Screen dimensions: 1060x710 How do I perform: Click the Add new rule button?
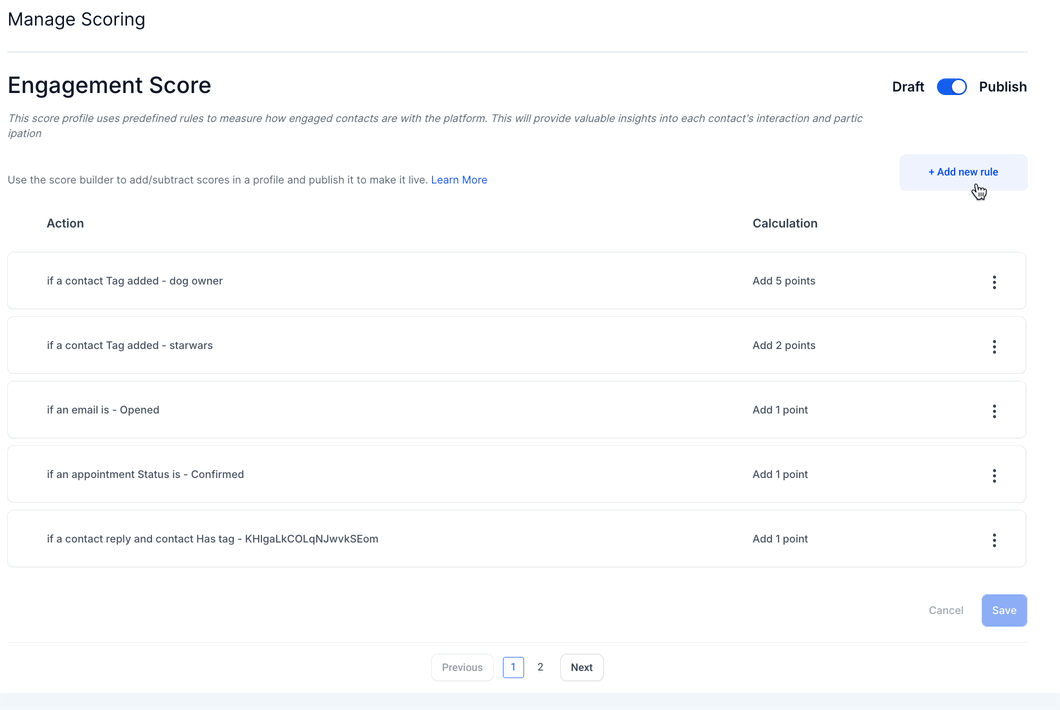point(963,172)
